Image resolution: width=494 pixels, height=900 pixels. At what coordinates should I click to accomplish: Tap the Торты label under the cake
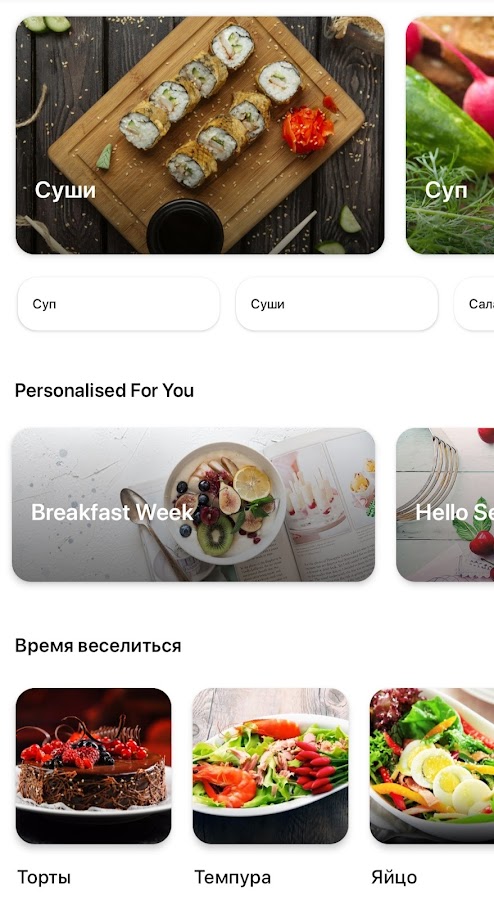click(x=44, y=877)
